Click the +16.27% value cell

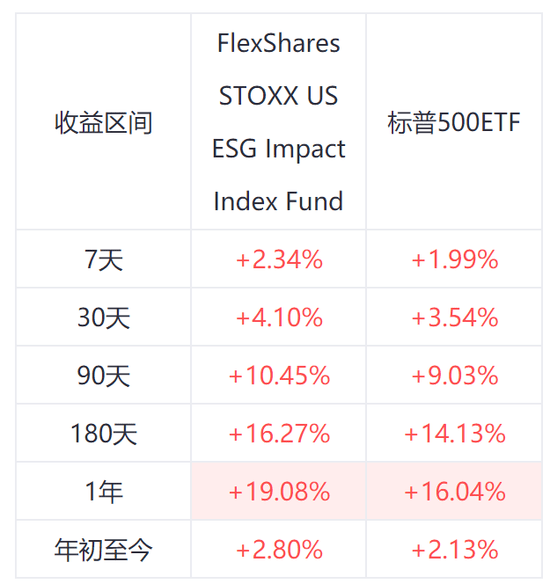click(279, 434)
